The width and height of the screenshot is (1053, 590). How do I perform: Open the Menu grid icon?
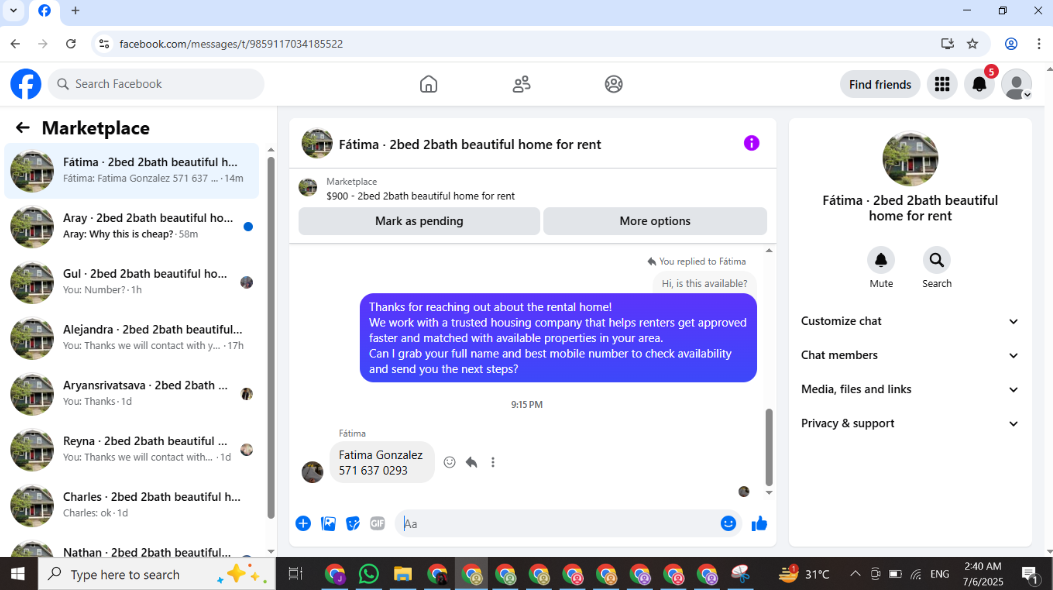click(942, 84)
